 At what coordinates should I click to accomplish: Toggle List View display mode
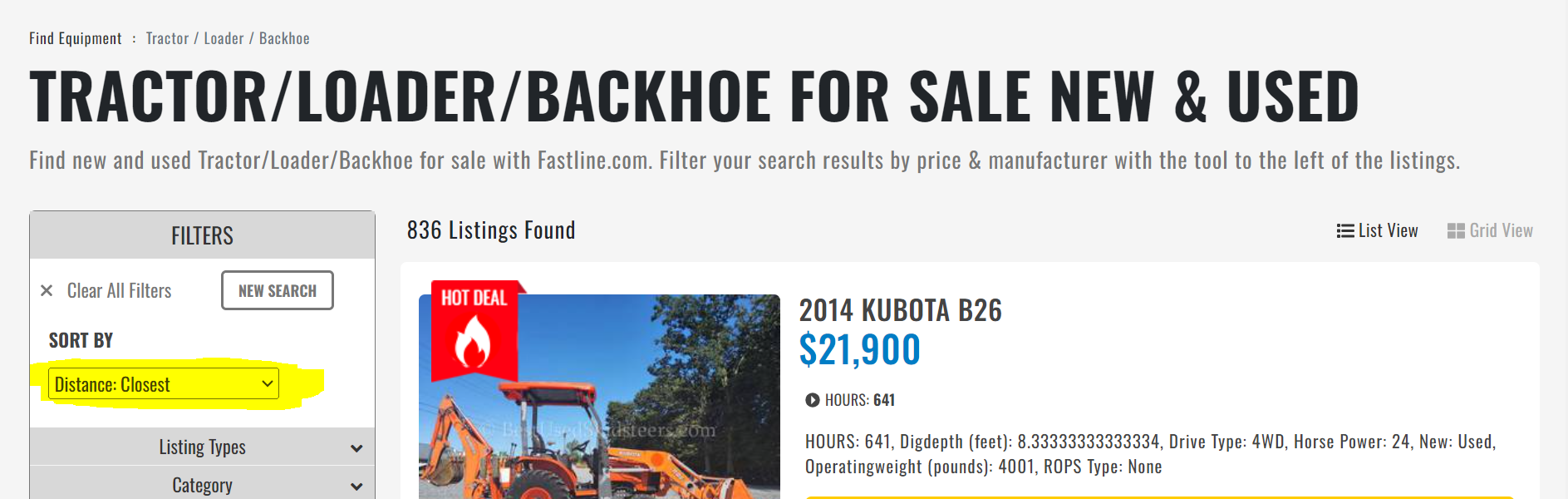click(1377, 230)
